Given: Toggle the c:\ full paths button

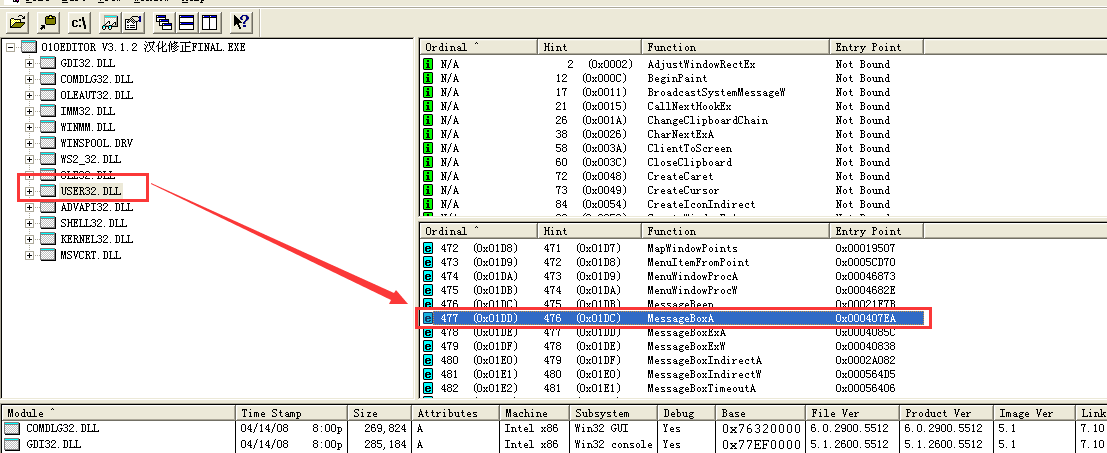Looking at the screenshot, I should click(x=79, y=23).
